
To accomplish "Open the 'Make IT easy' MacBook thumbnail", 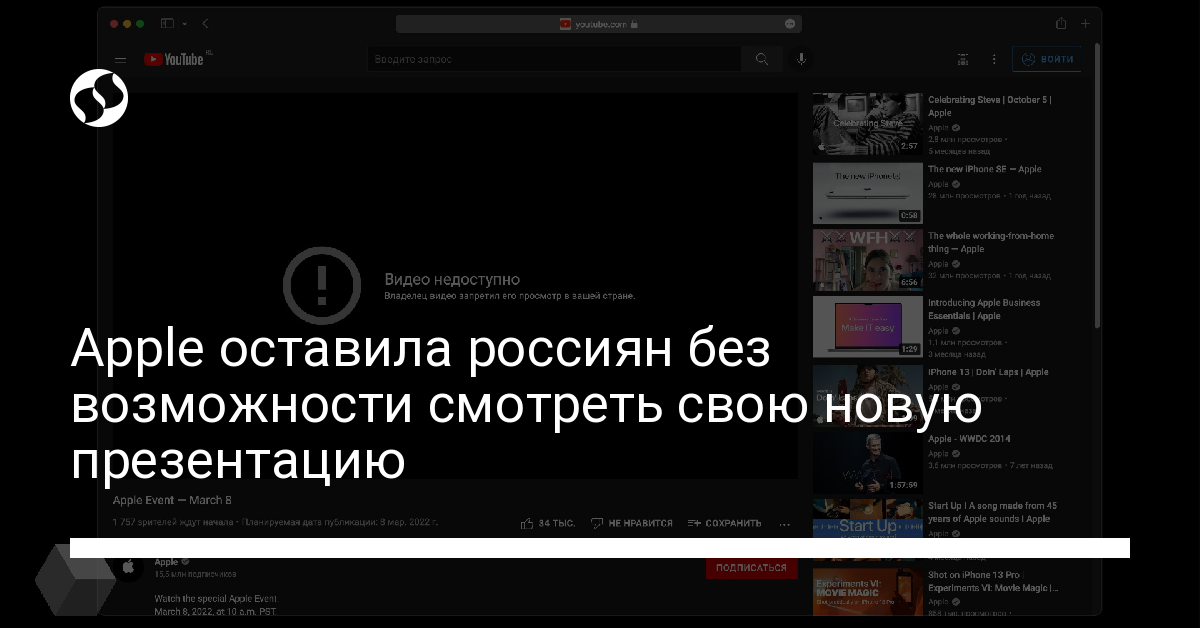I will point(867,326).
